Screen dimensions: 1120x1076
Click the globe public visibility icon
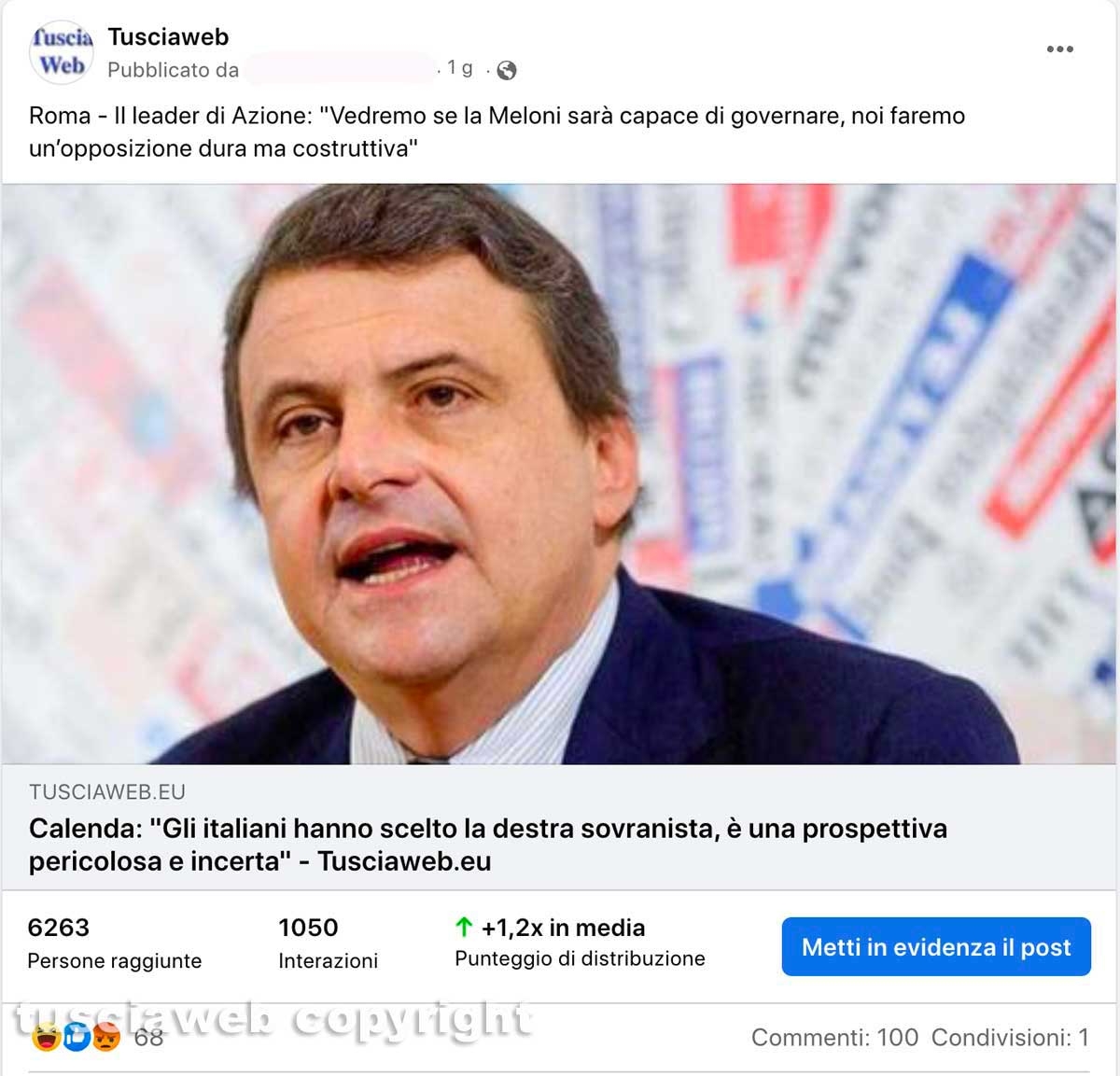507,70
